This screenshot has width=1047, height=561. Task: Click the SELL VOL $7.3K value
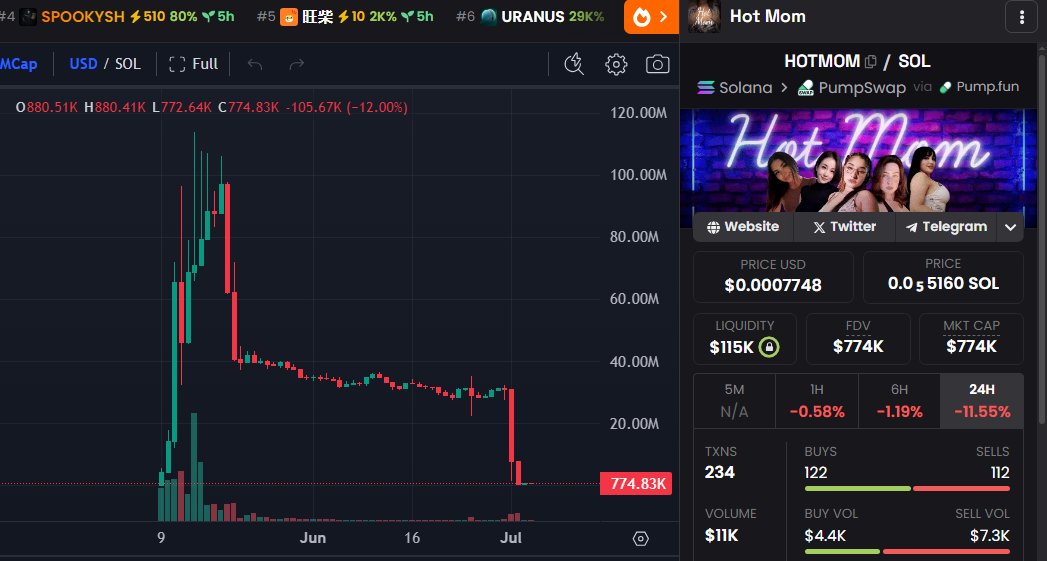990,536
